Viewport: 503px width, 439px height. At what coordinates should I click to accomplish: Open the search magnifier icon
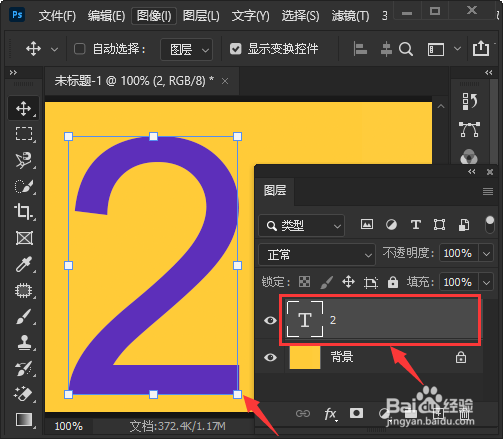(x=406, y=49)
